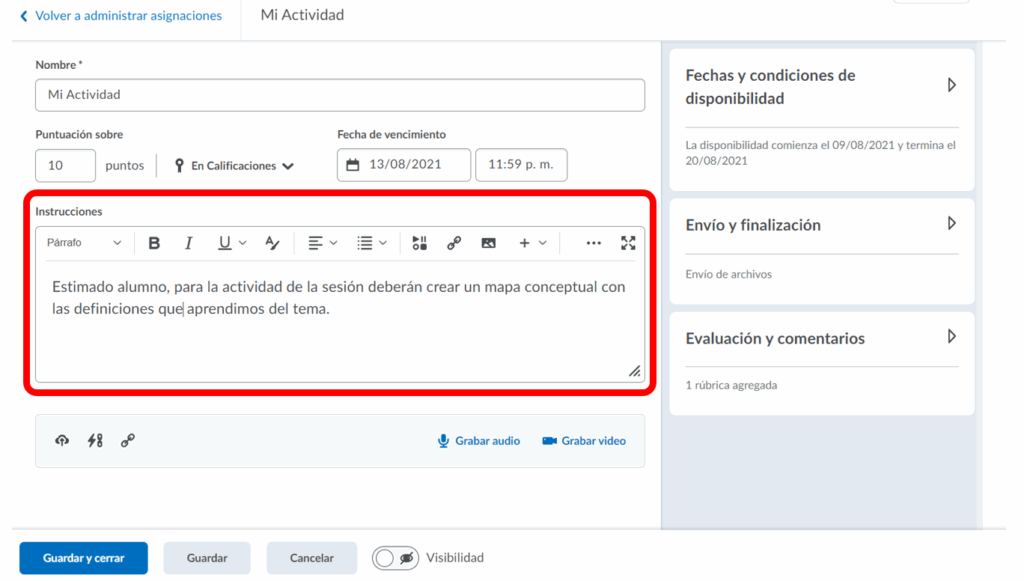
Task: Click the upload file cloud icon
Action: (x=62, y=440)
